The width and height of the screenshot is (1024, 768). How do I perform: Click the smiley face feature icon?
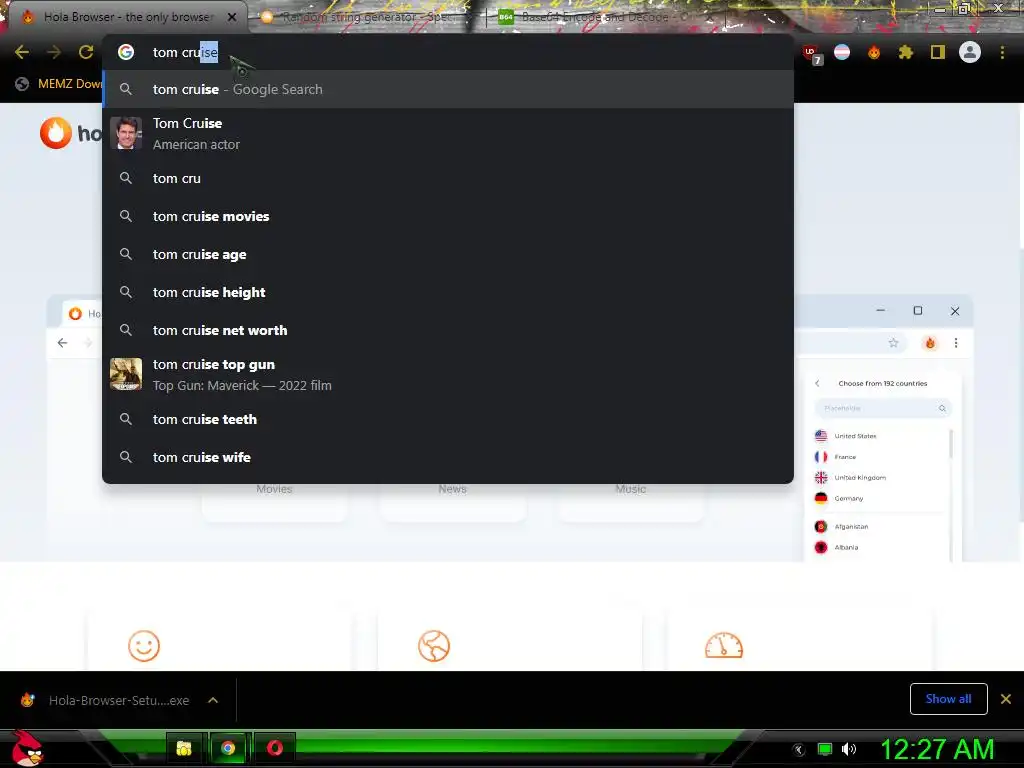[x=144, y=646]
